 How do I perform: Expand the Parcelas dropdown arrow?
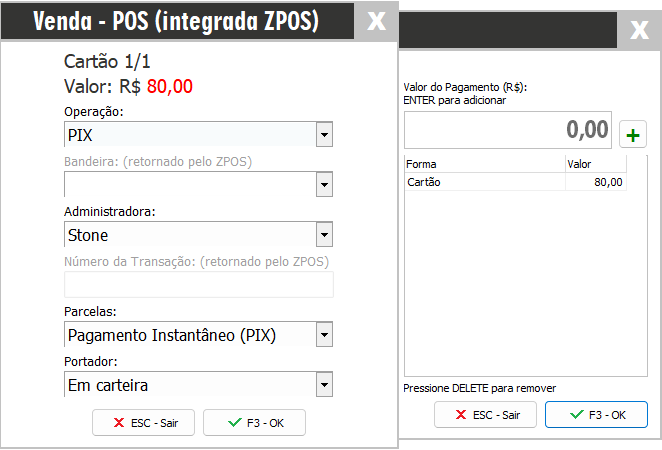(x=323, y=334)
